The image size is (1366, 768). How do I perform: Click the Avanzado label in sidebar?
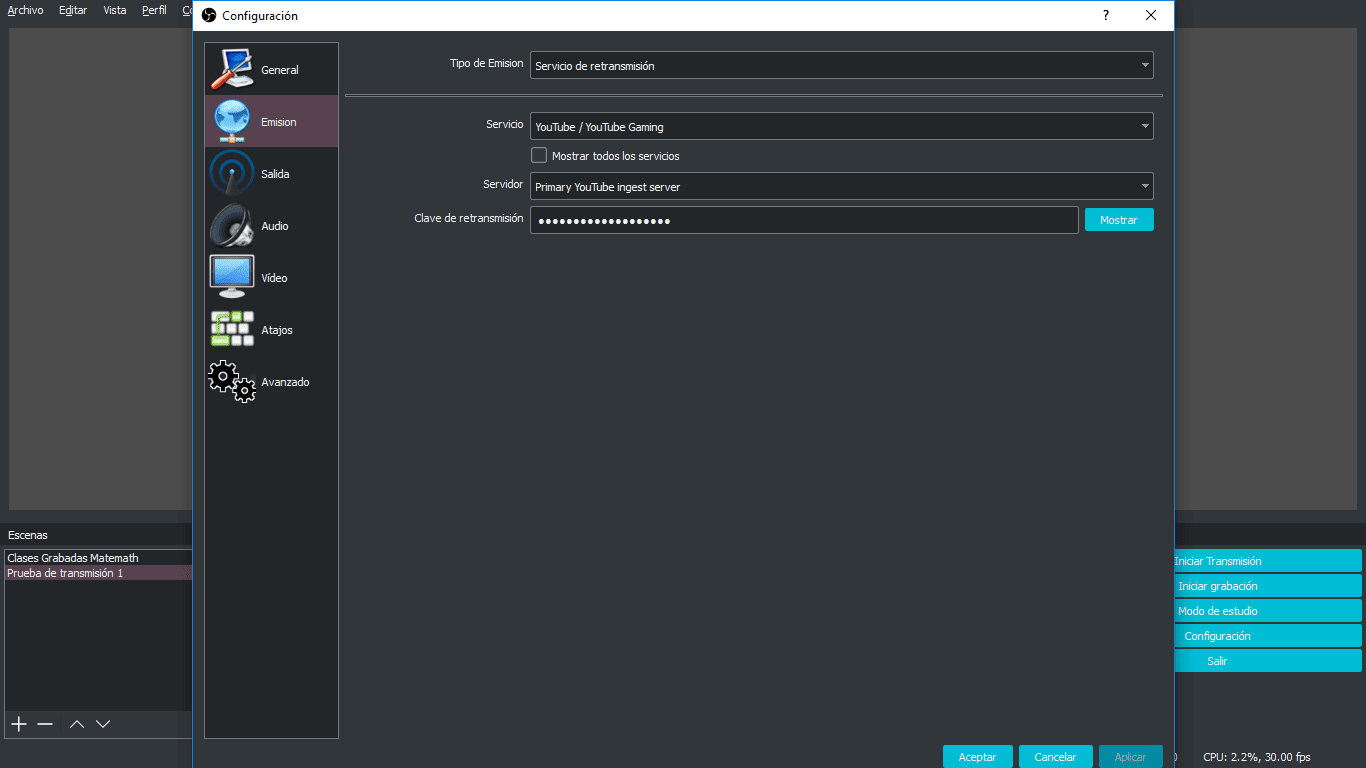pos(285,382)
